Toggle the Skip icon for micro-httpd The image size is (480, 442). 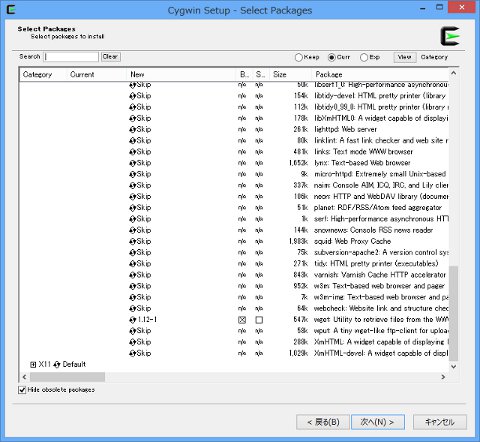click(133, 174)
